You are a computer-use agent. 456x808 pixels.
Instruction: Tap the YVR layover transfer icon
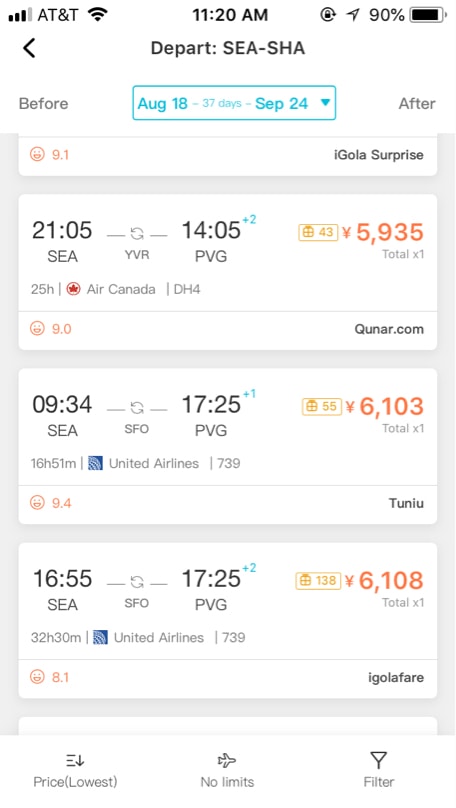point(137,234)
